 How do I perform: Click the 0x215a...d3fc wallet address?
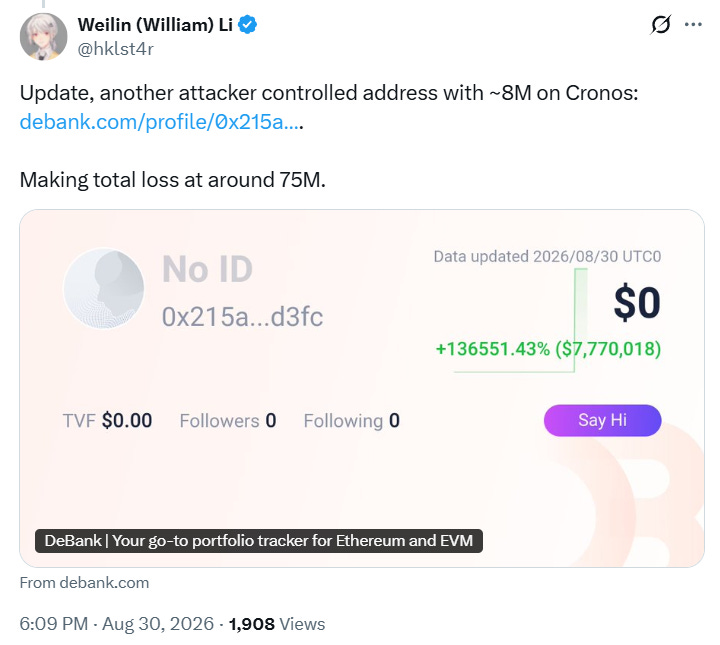point(242,317)
